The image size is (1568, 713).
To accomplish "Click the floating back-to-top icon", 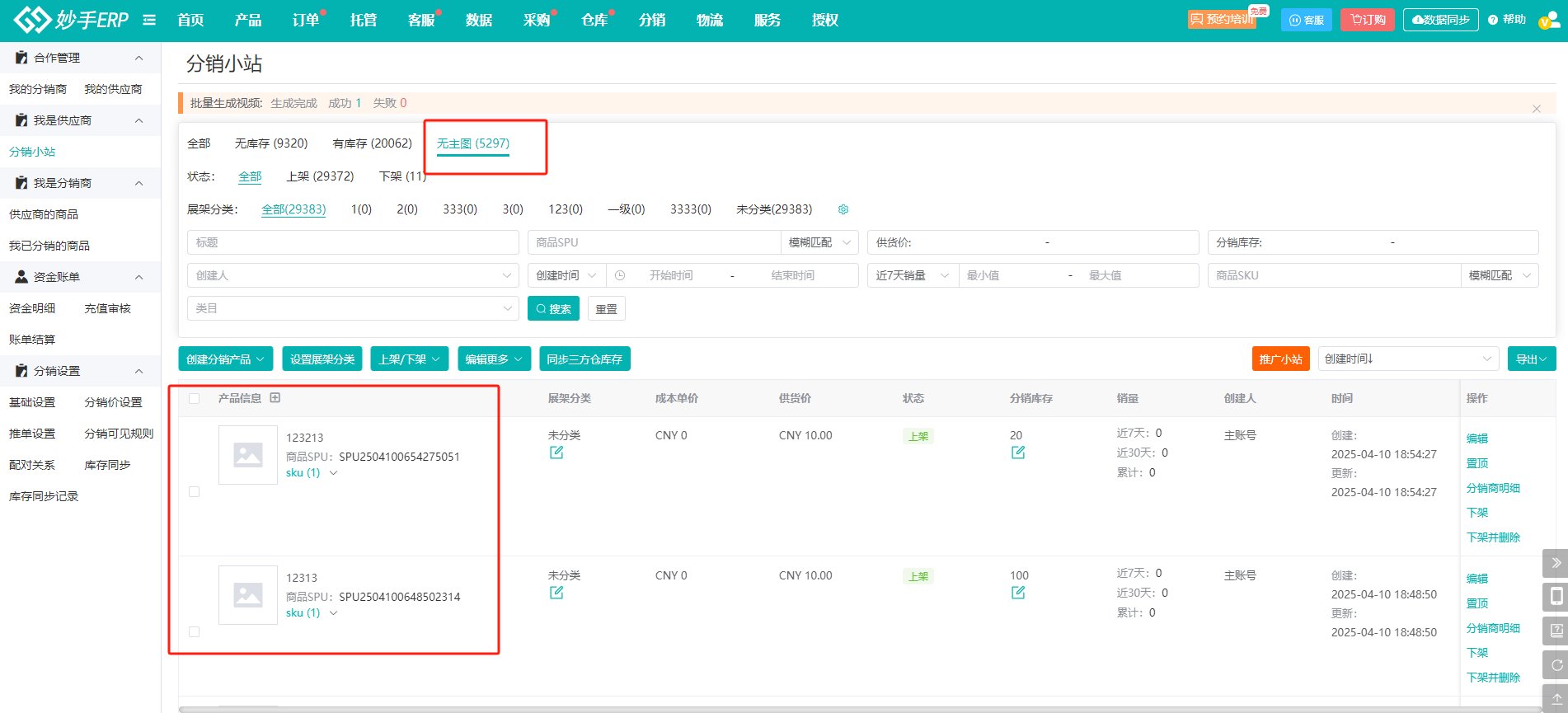I will 1556,697.
